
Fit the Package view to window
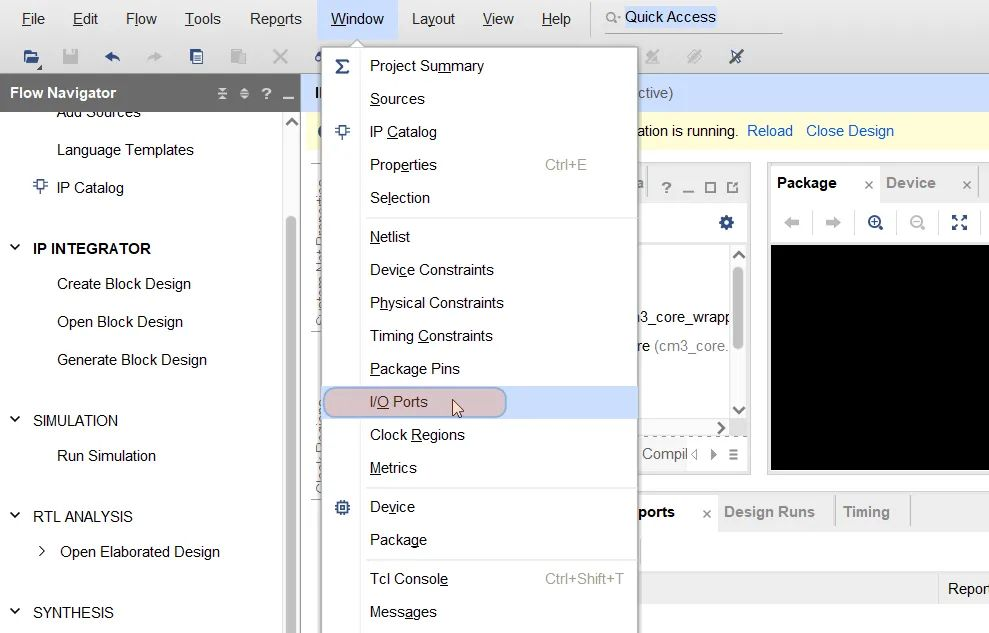(x=959, y=223)
